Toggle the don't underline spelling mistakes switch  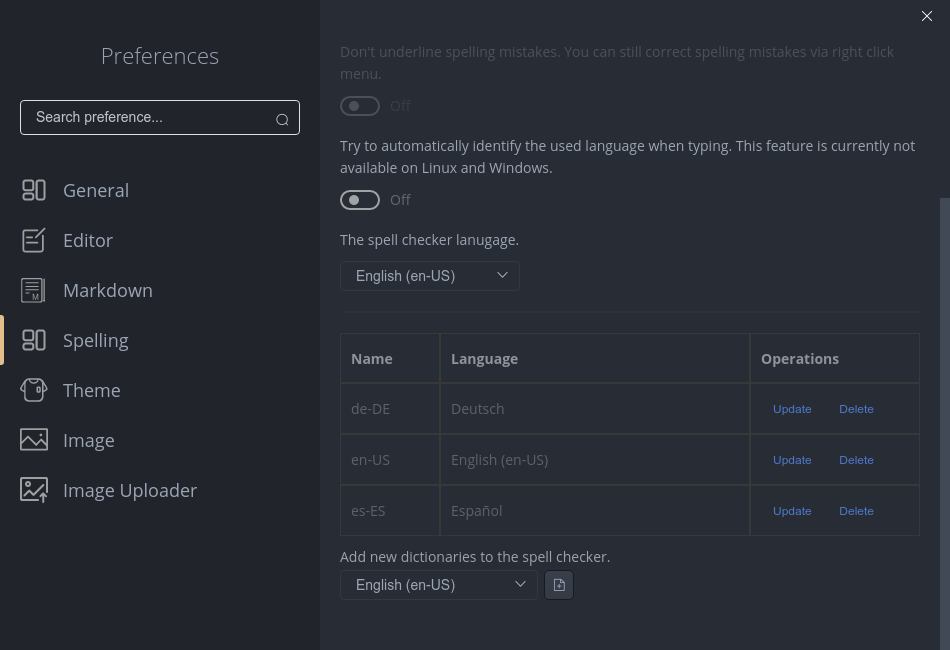click(x=360, y=106)
